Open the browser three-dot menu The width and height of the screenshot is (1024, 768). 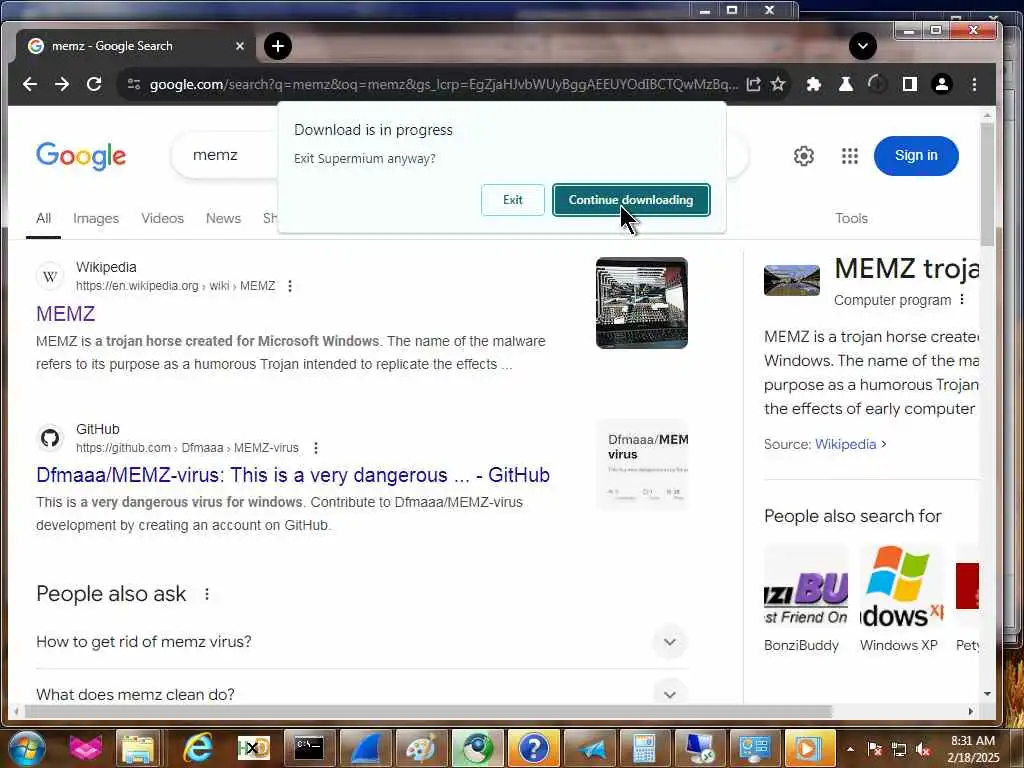(974, 84)
